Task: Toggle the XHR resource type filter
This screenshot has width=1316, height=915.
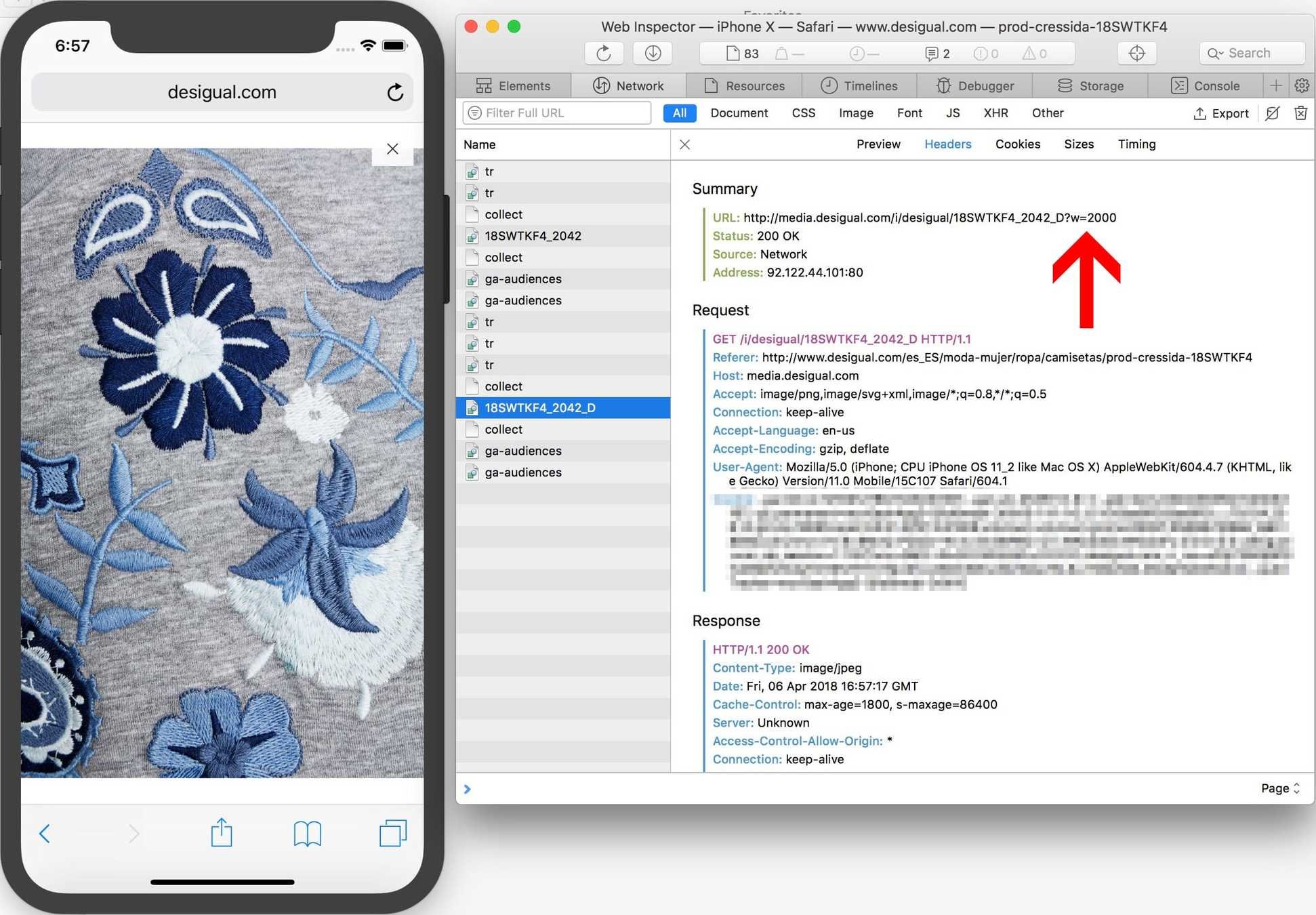Action: (995, 113)
